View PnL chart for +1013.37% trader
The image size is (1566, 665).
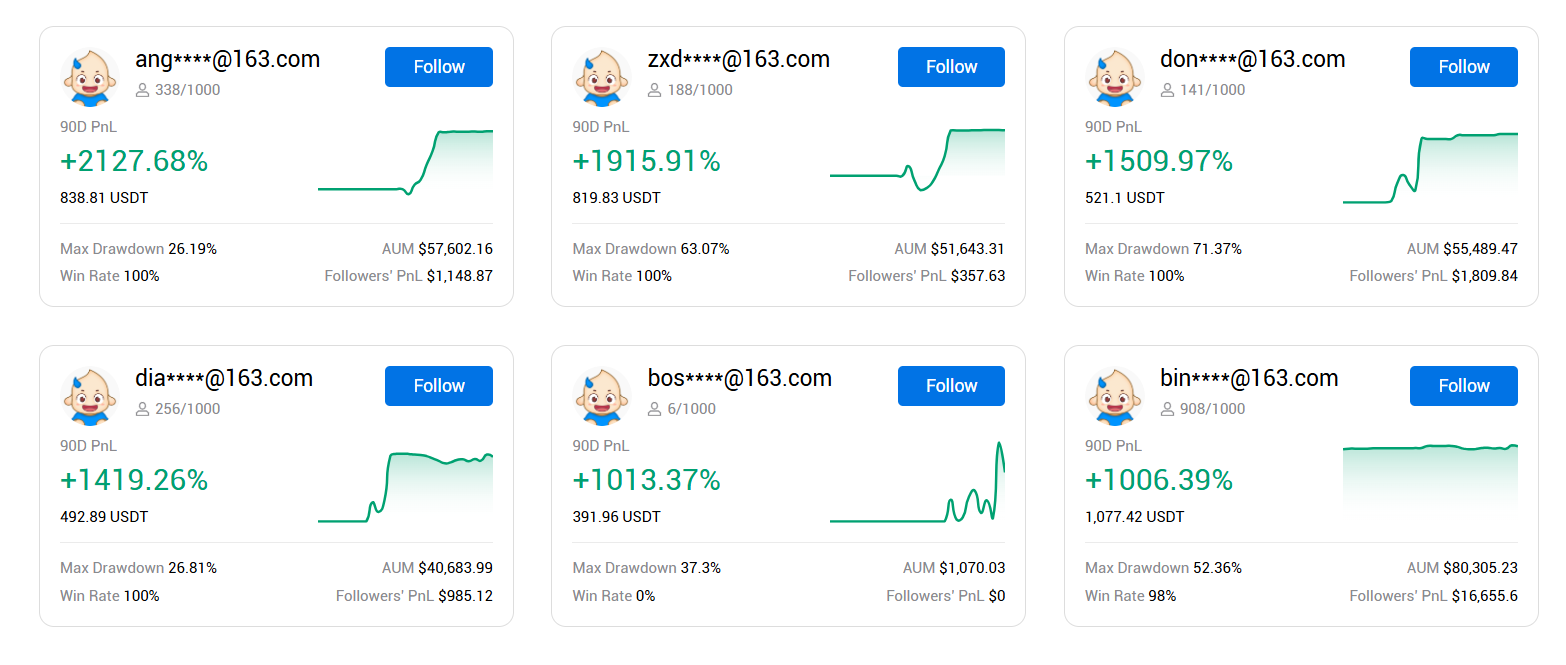(917, 482)
